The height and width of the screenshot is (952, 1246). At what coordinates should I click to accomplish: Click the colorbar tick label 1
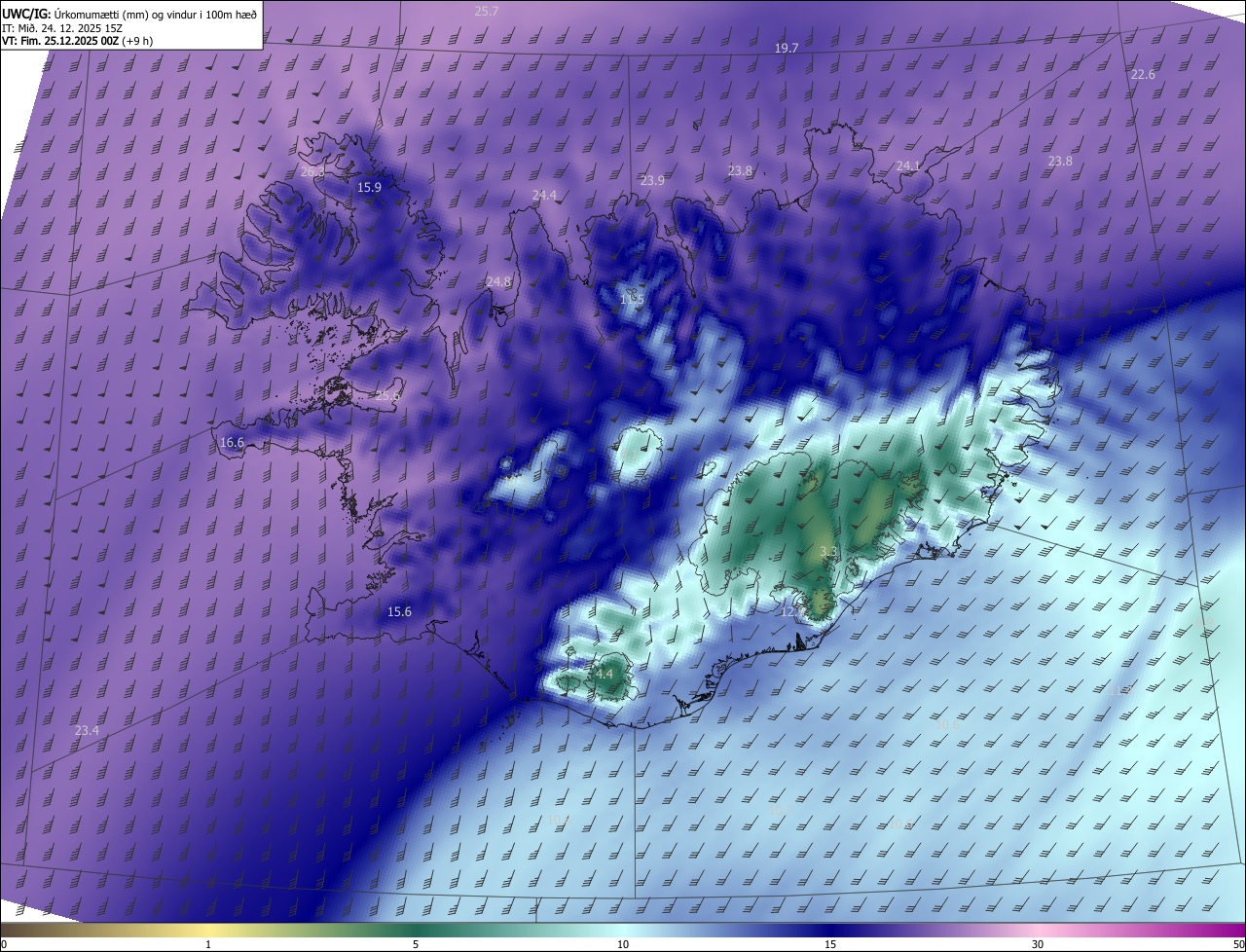coord(208,944)
